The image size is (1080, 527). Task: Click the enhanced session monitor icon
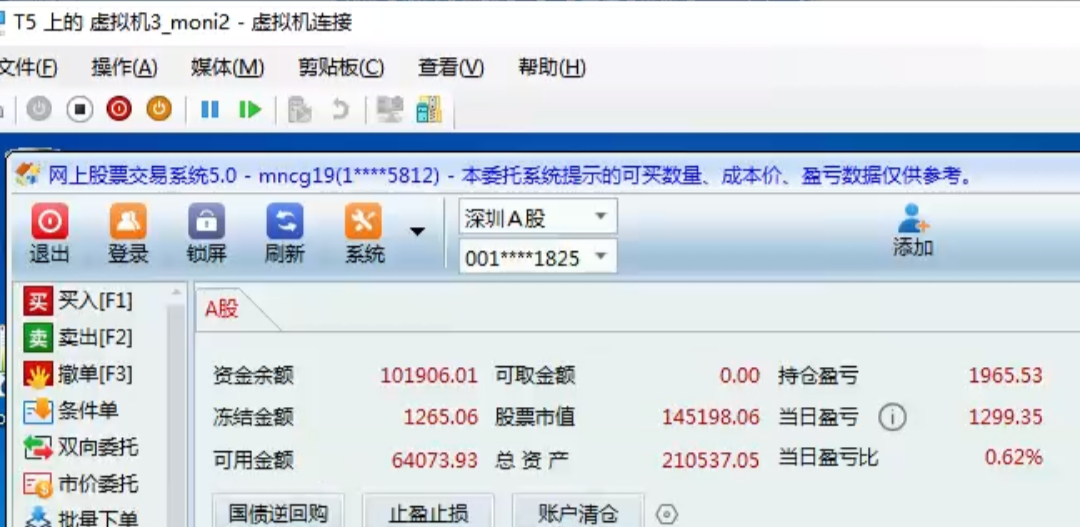[x=391, y=109]
